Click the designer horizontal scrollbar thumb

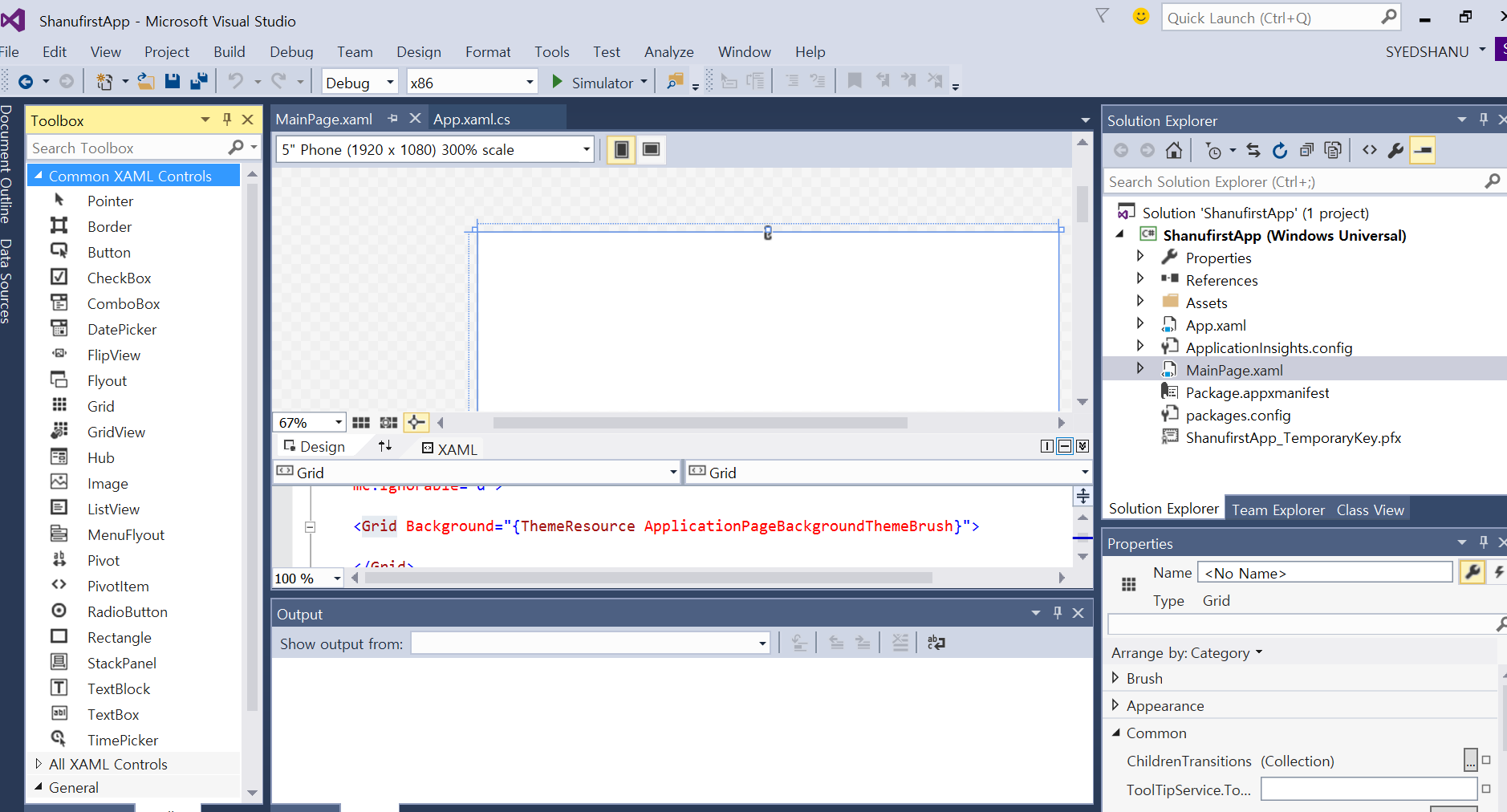(700, 422)
